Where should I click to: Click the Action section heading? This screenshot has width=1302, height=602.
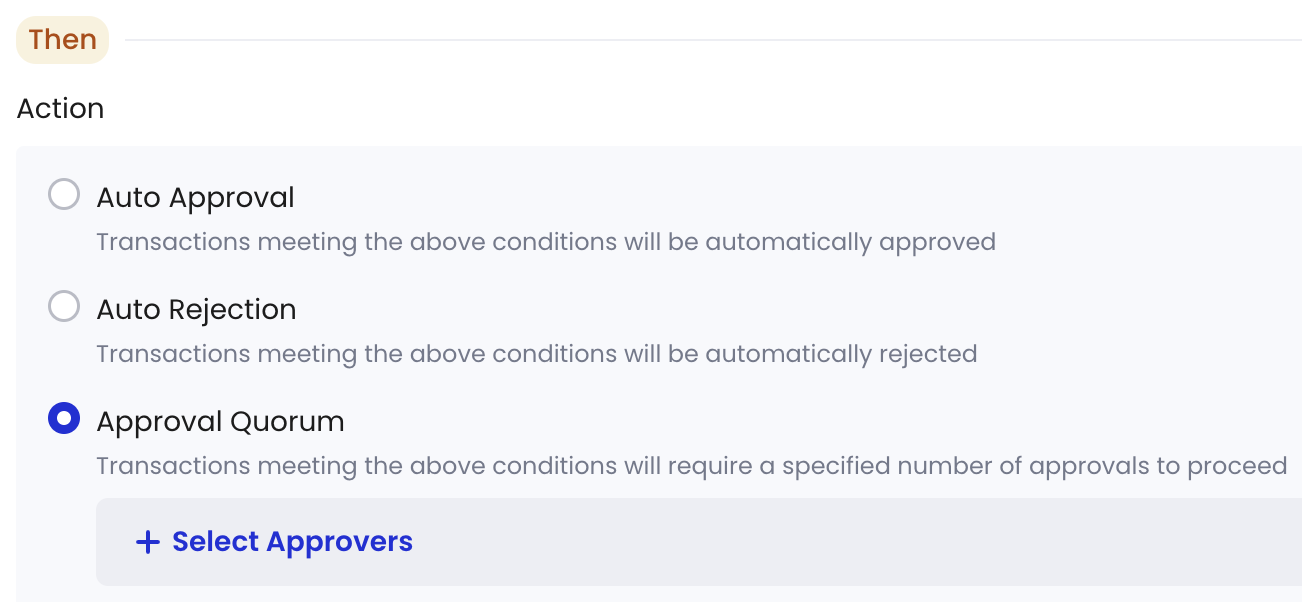[60, 108]
